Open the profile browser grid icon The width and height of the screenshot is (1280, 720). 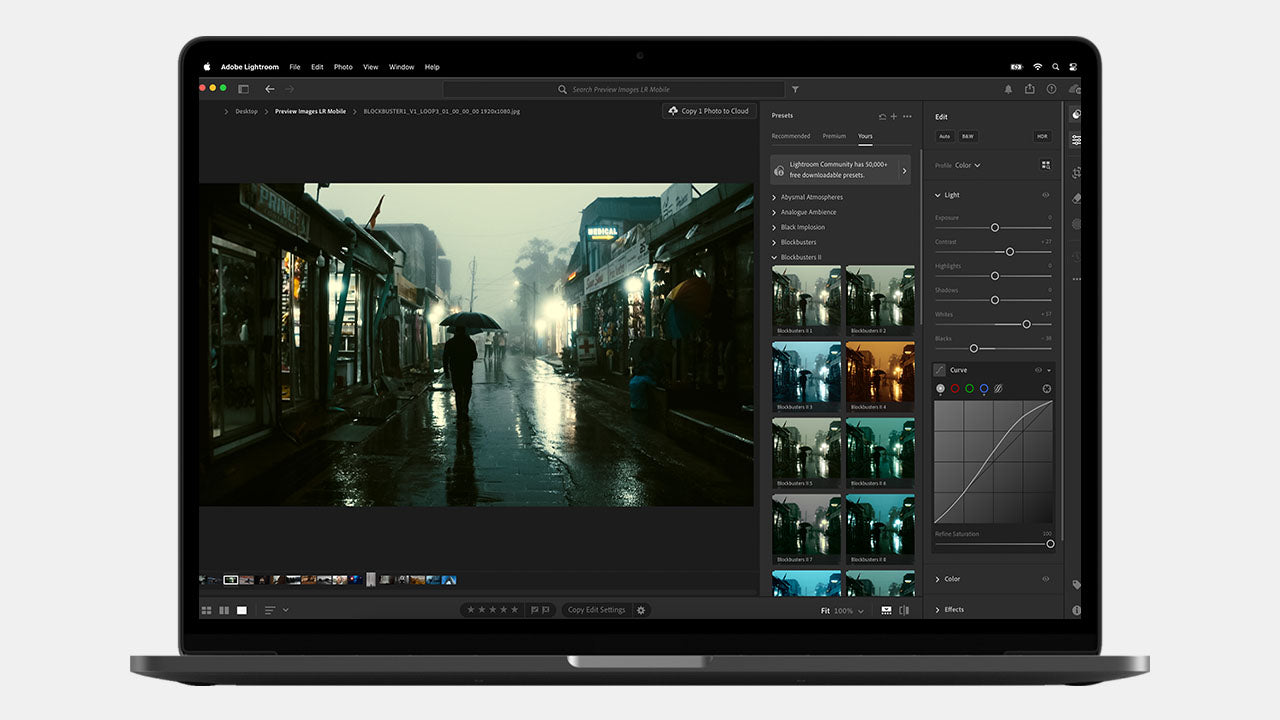1046,165
